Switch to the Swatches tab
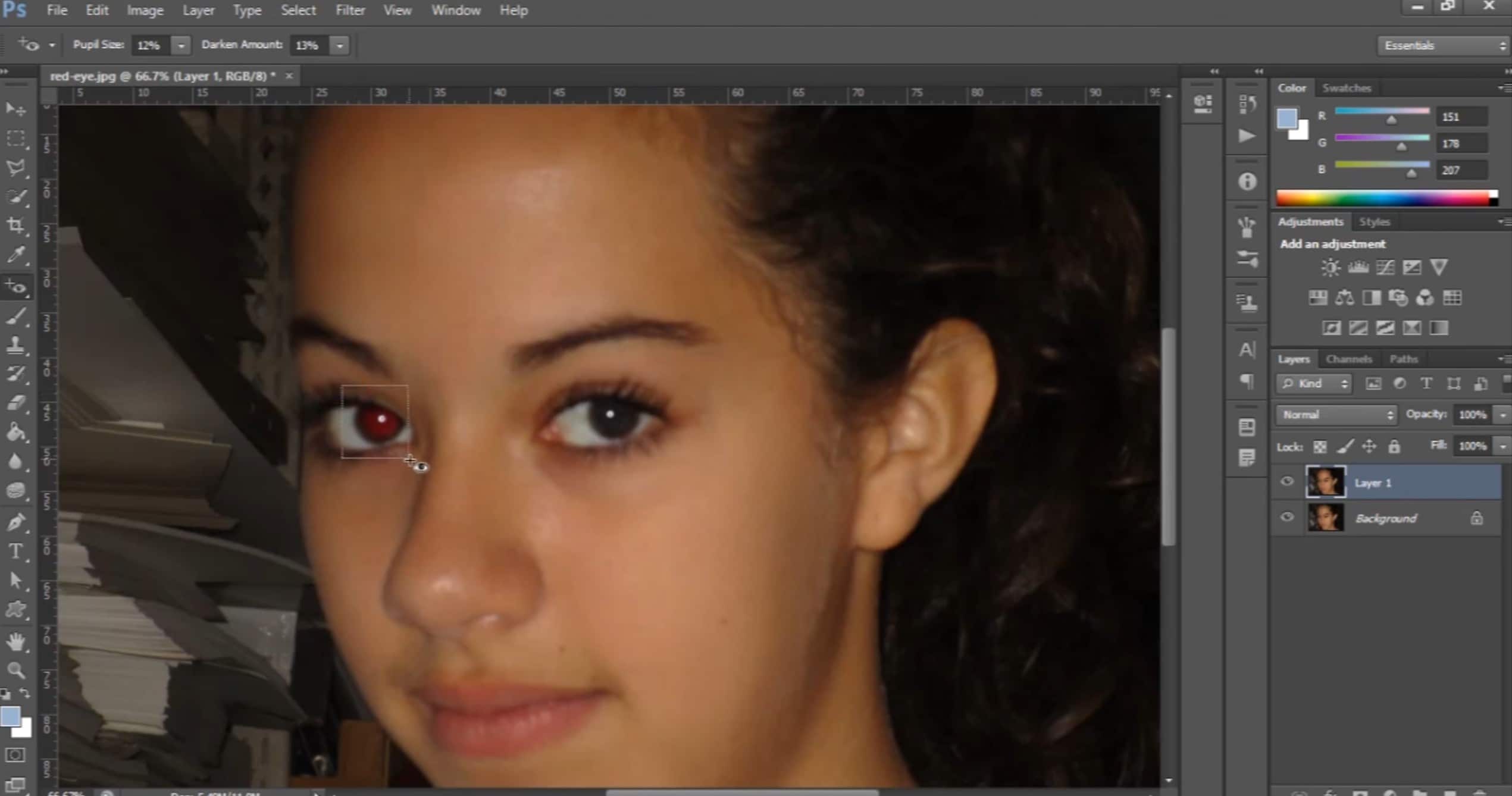This screenshot has height=796, width=1512. 1346,88
